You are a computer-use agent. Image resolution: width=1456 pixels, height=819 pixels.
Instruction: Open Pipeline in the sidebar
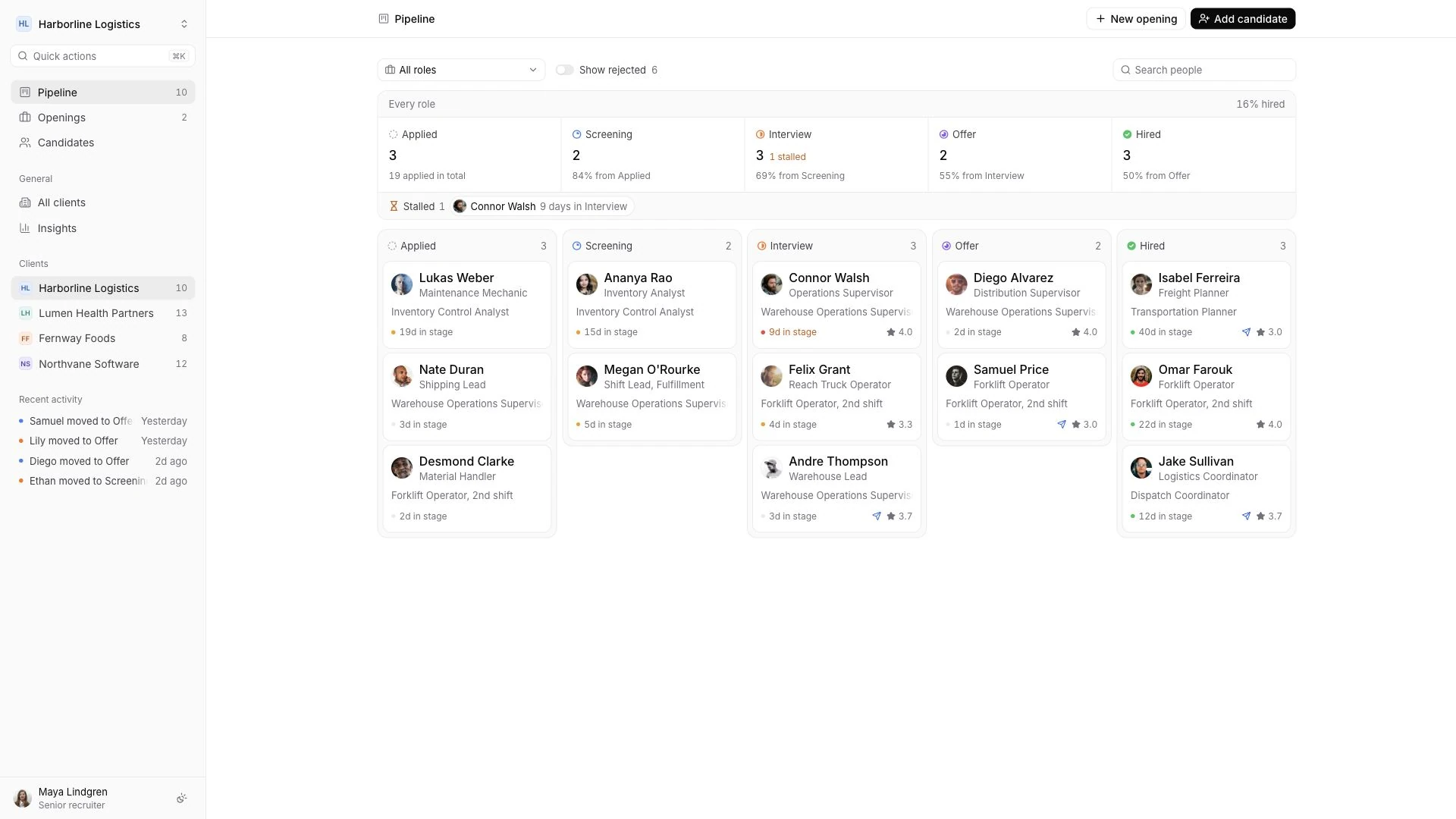(102, 93)
